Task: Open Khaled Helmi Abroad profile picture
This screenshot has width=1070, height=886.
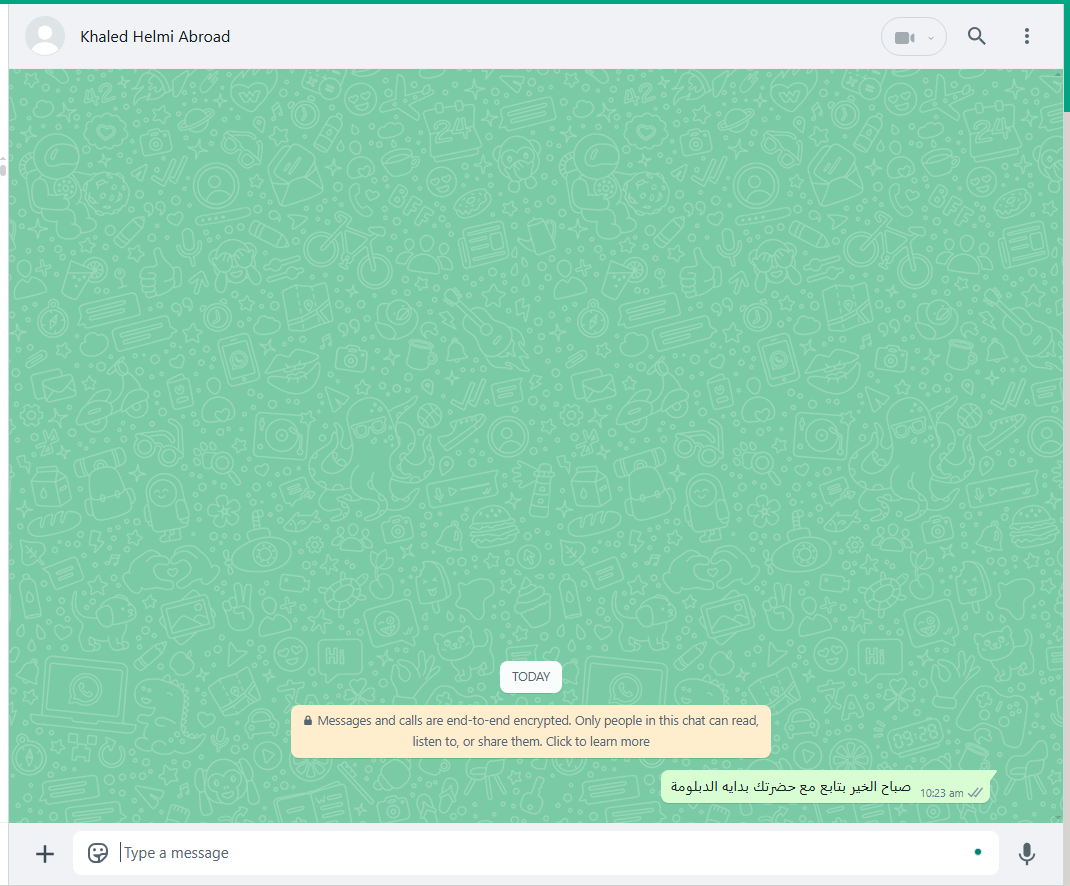Action: (45, 36)
